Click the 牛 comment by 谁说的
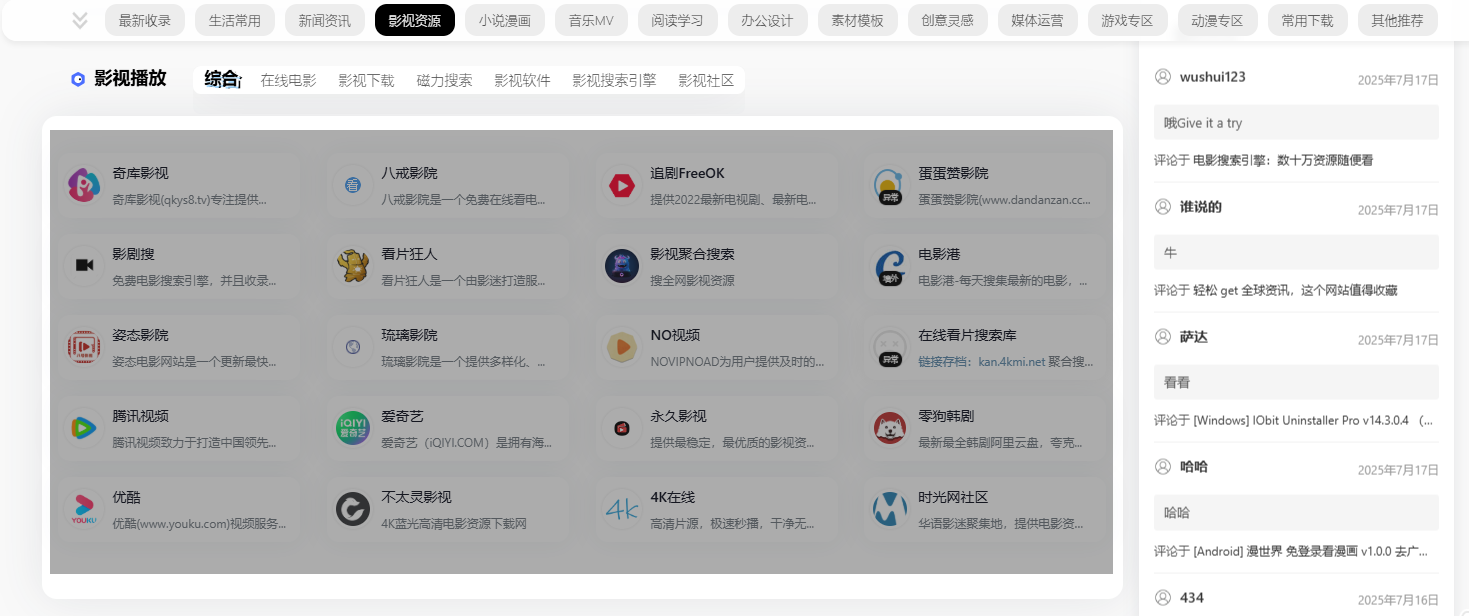 click(1296, 252)
